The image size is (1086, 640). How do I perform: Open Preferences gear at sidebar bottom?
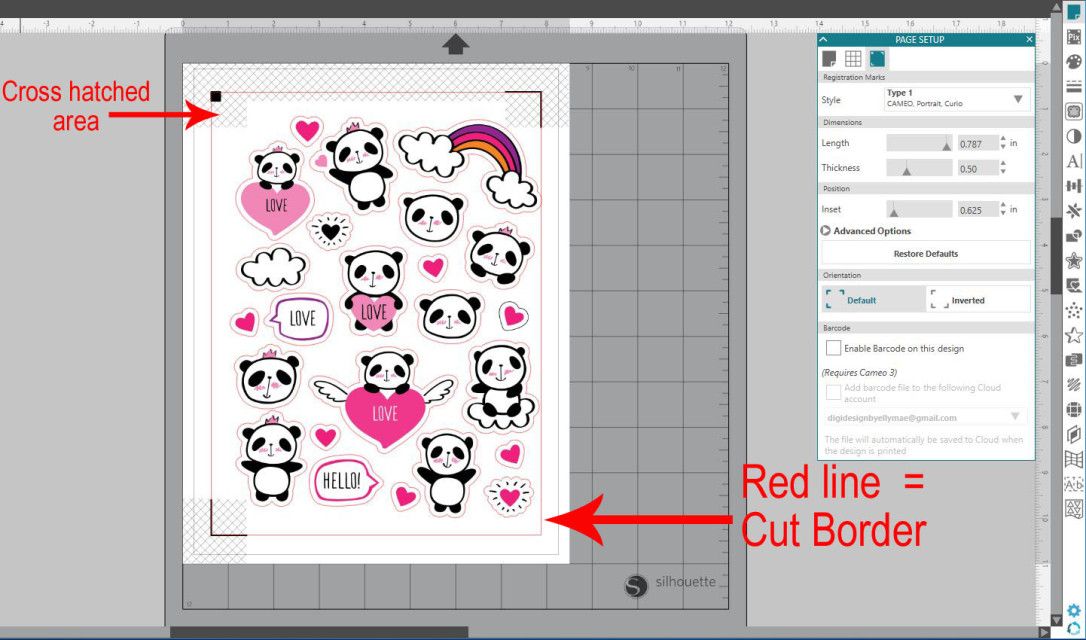1074,611
